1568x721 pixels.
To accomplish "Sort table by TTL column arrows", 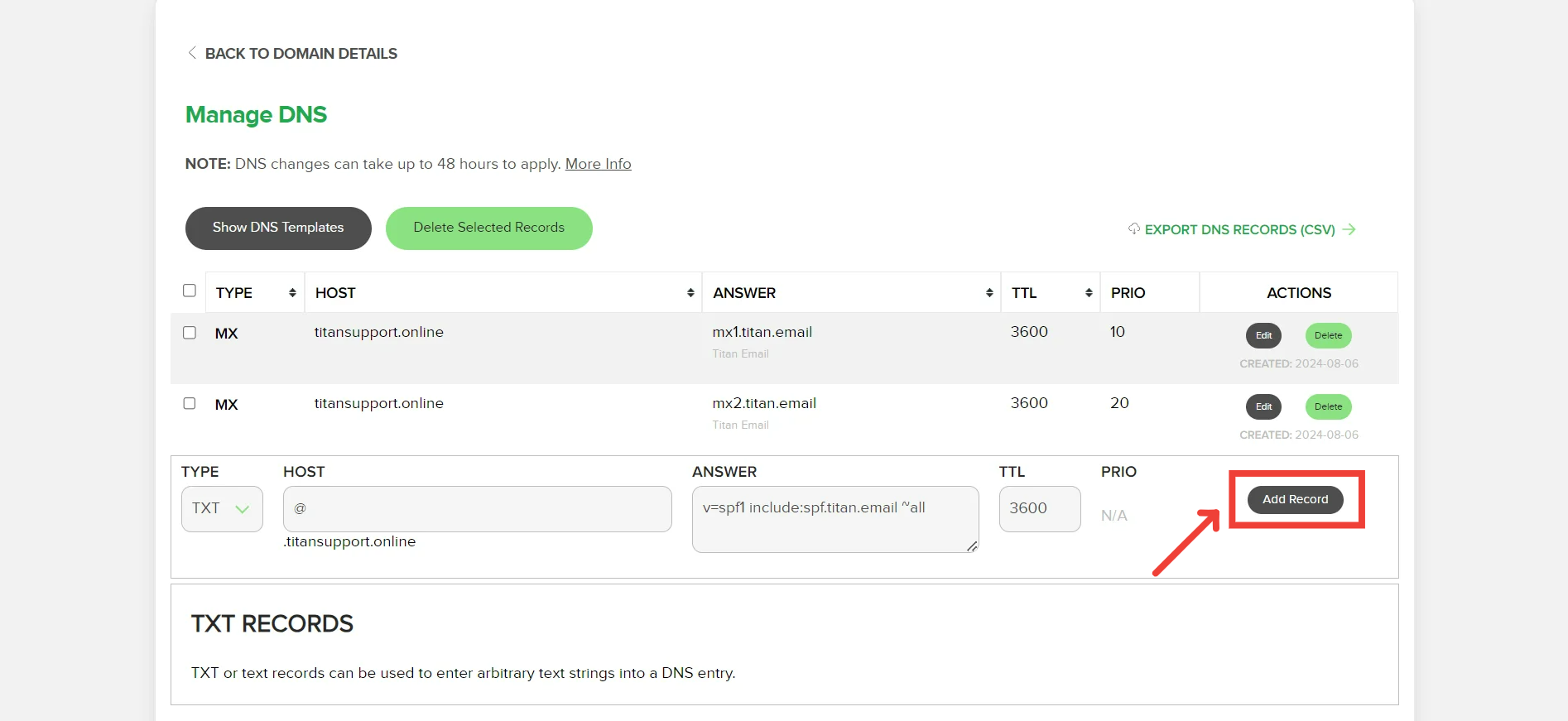I will coord(1089,293).
